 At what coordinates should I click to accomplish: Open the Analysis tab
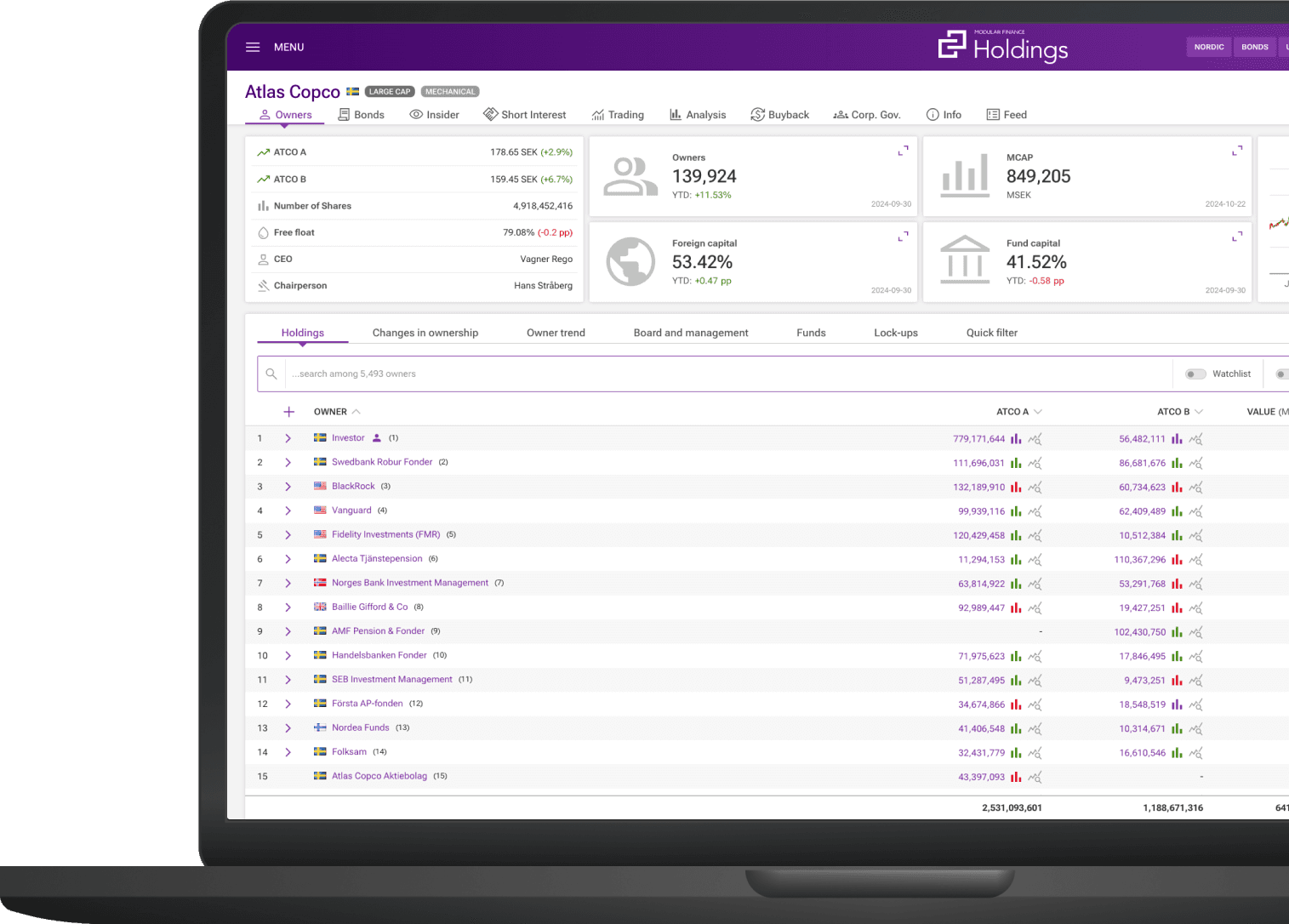click(x=705, y=114)
